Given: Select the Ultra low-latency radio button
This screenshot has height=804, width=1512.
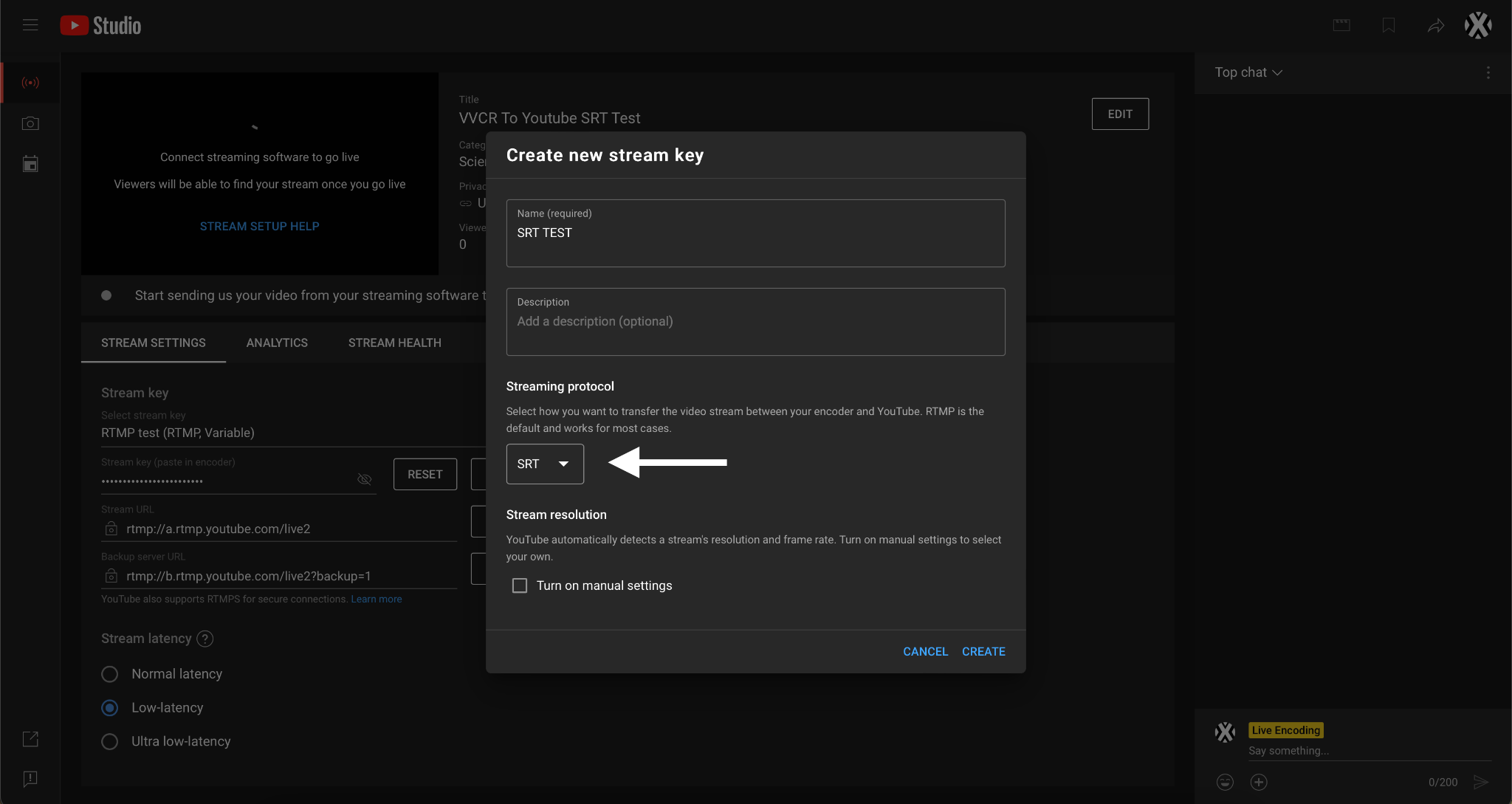Looking at the screenshot, I should [109, 741].
